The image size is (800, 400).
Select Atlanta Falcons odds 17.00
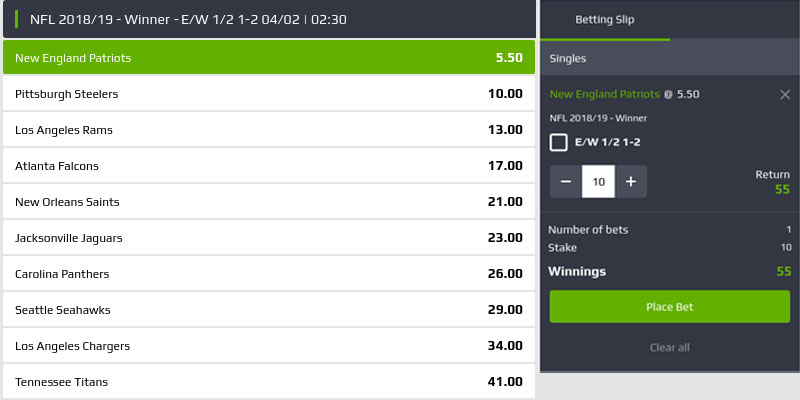pos(268,166)
